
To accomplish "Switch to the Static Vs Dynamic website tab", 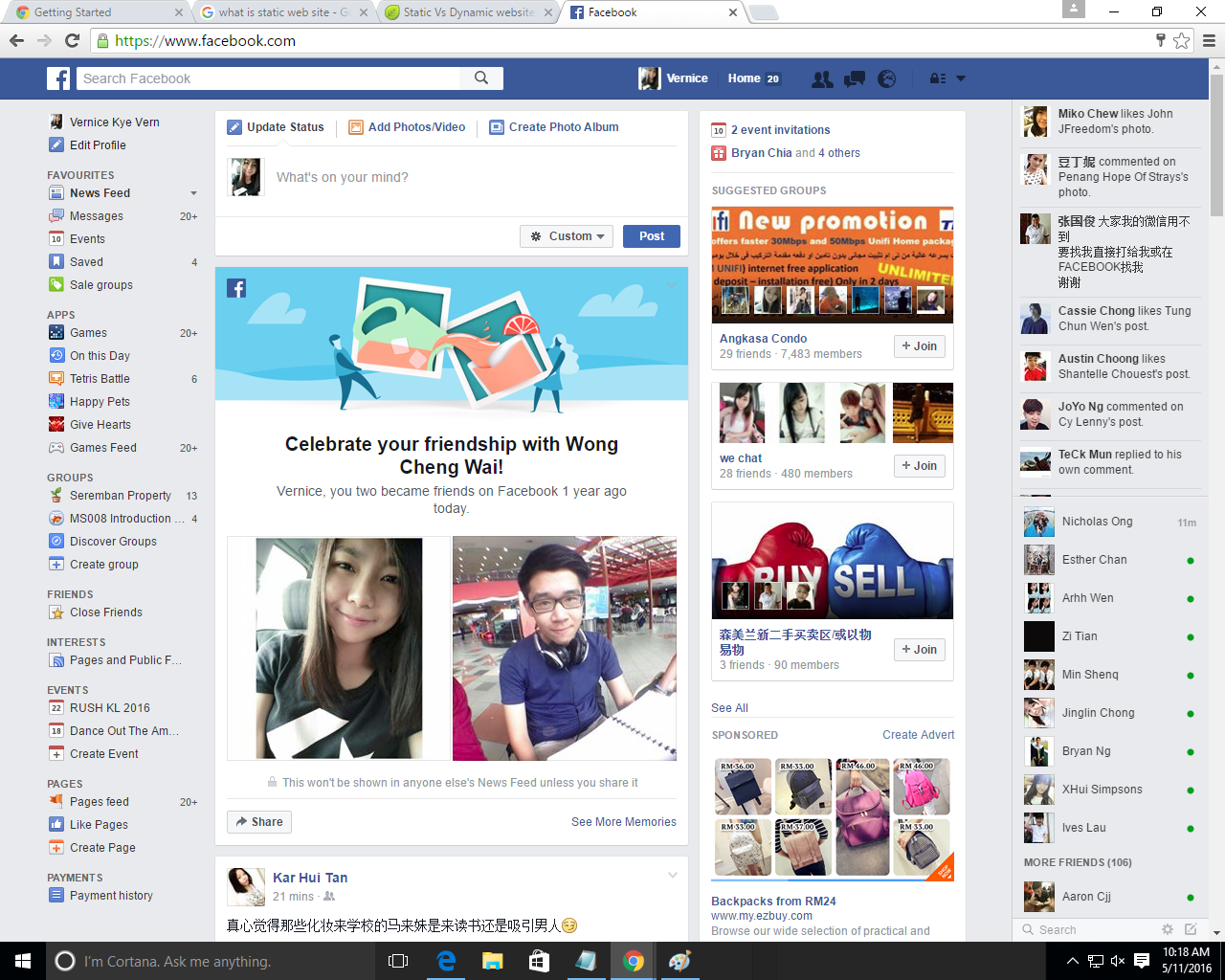I will click(x=468, y=12).
